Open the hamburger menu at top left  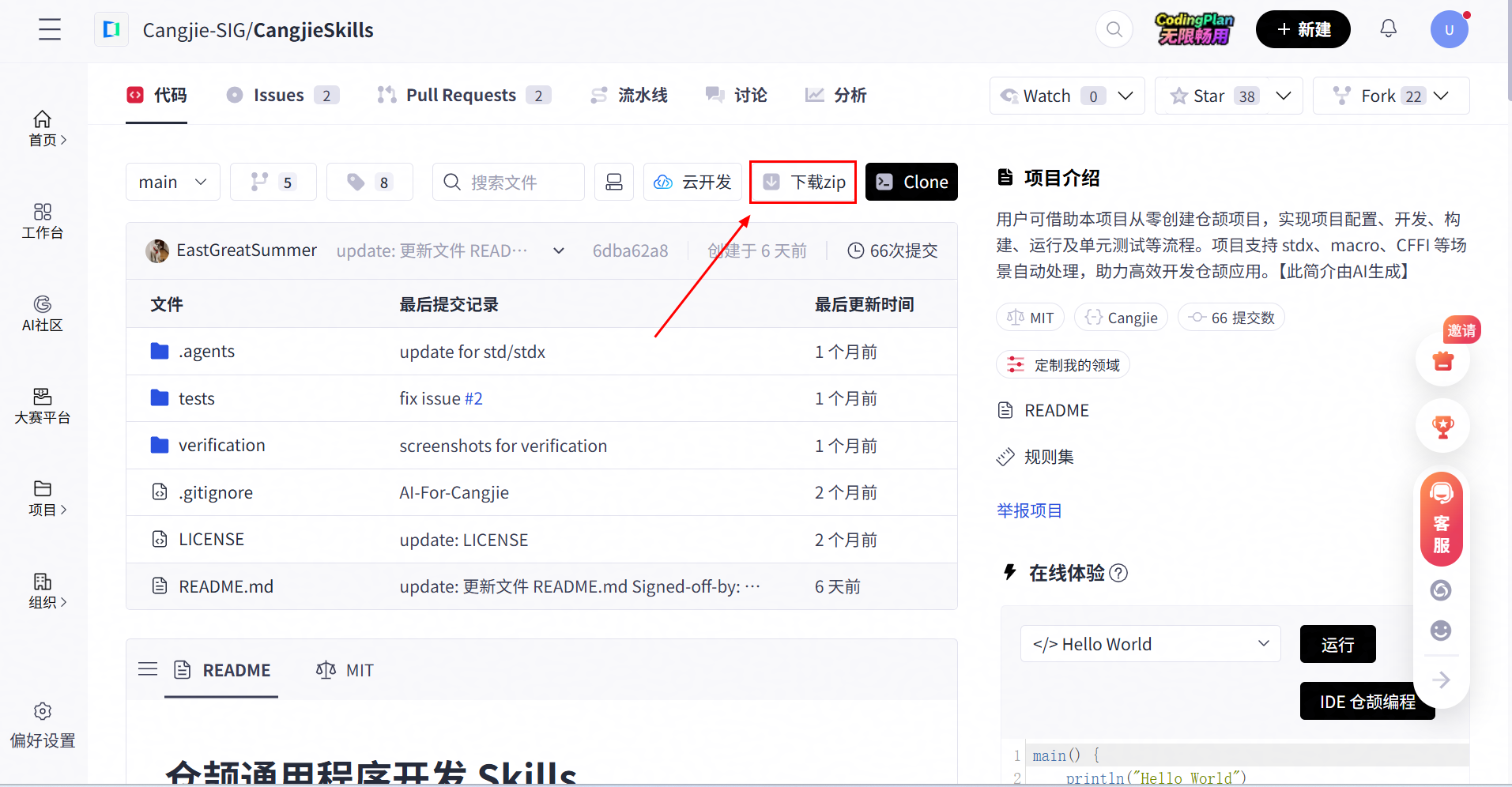50,29
